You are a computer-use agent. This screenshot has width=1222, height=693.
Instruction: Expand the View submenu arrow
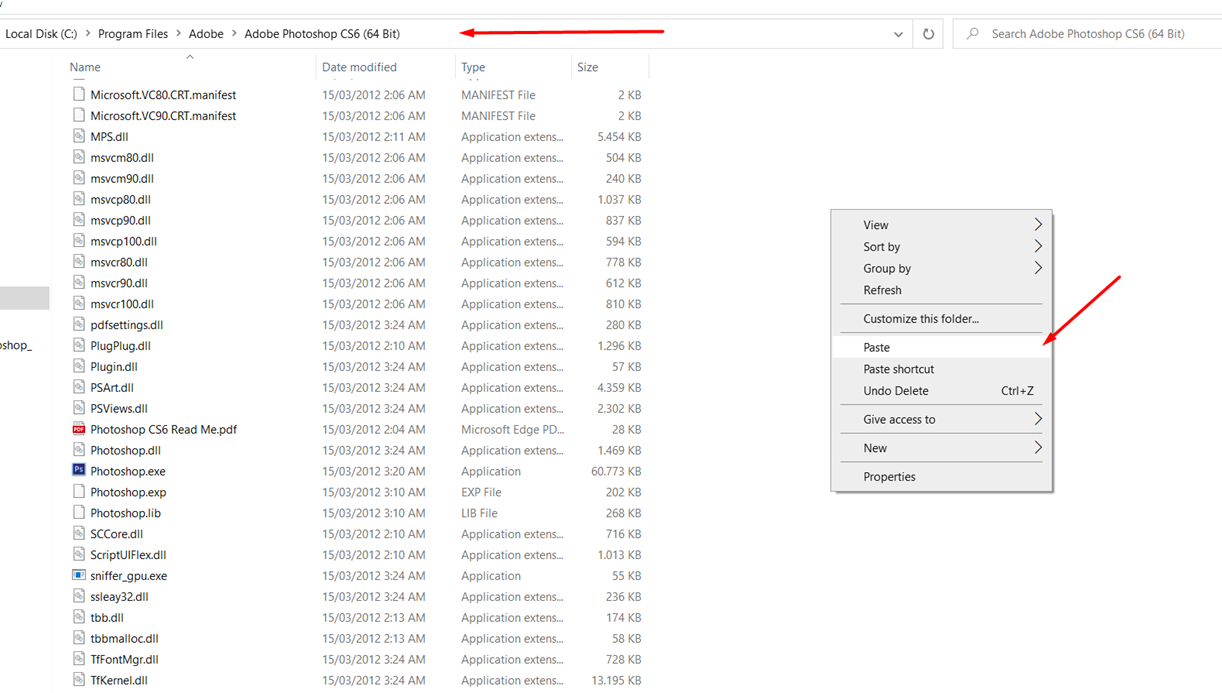tap(1038, 225)
